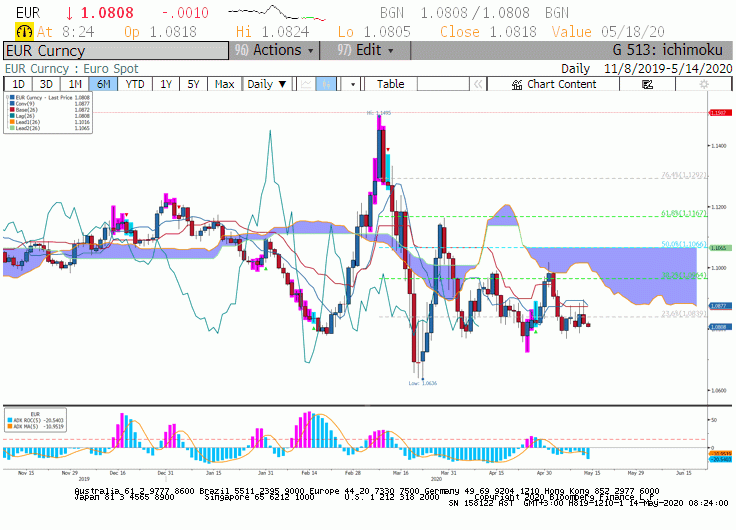Click the Value 05/18/20 header field
Image resolution: width=736 pixels, height=530 pixels.
point(608,32)
